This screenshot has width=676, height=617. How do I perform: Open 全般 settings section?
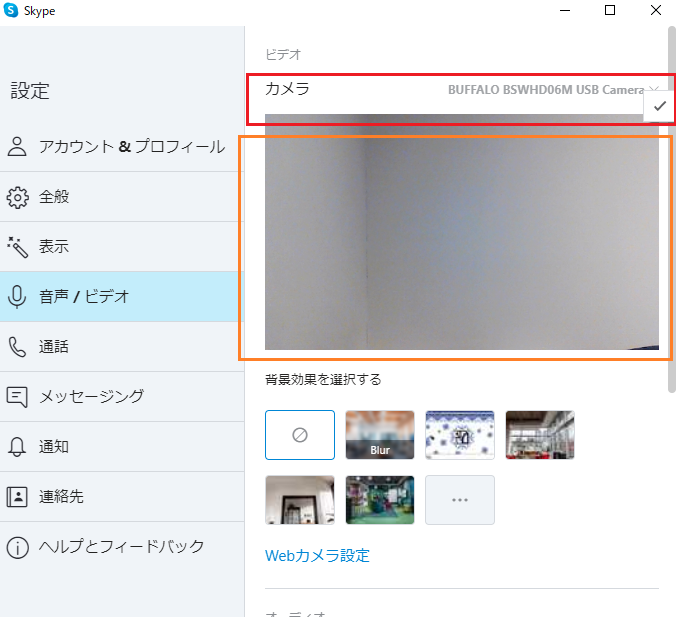(122, 197)
